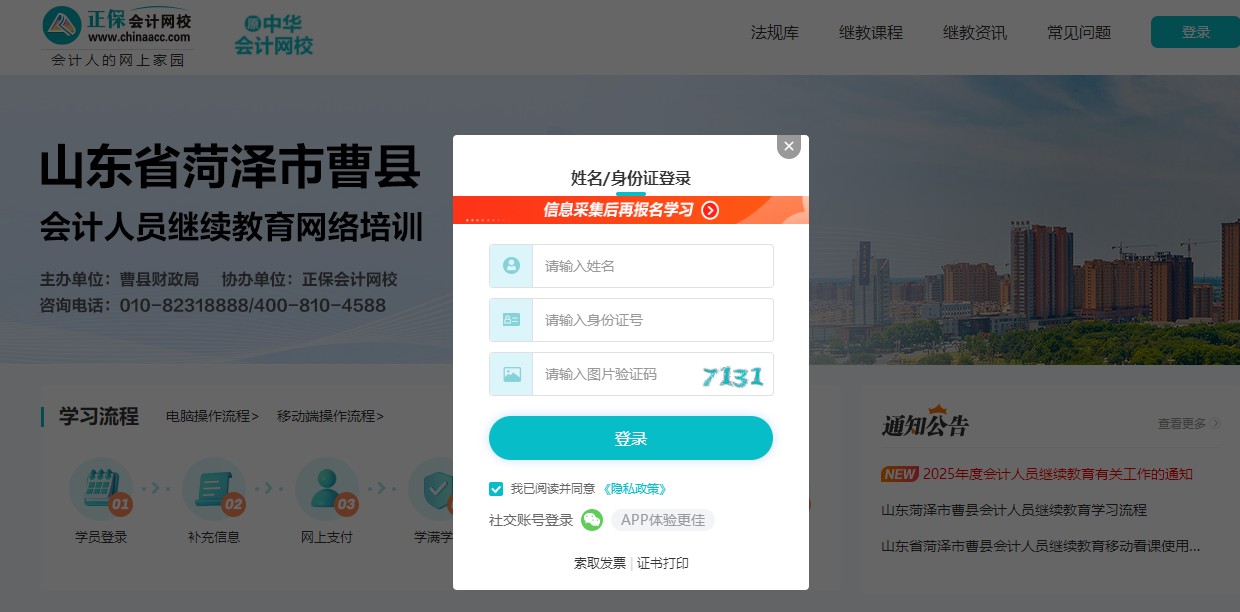Click the WeChat social login icon
The height and width of the screenshot is (612, 1240).
[594, 520]
